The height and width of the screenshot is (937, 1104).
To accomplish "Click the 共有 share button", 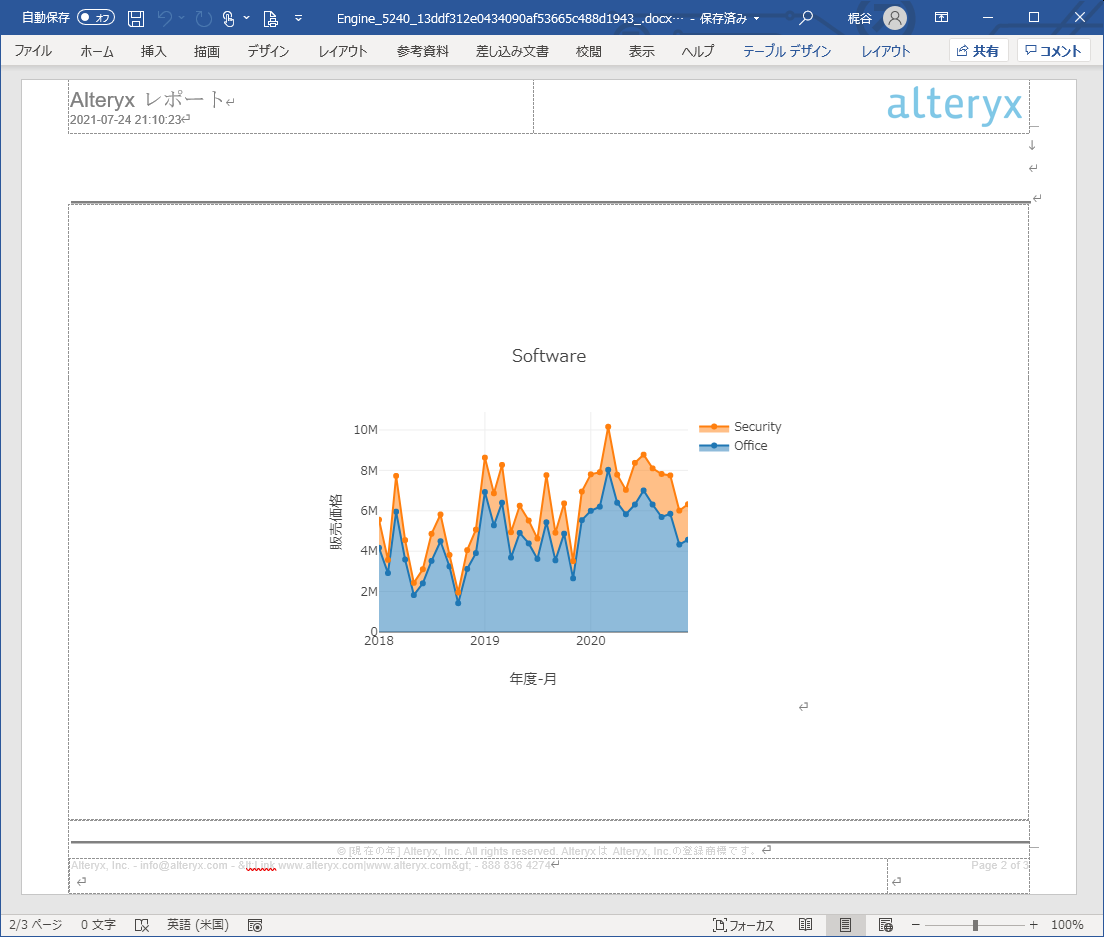I will pyautogui.click(x=978, y=51).
